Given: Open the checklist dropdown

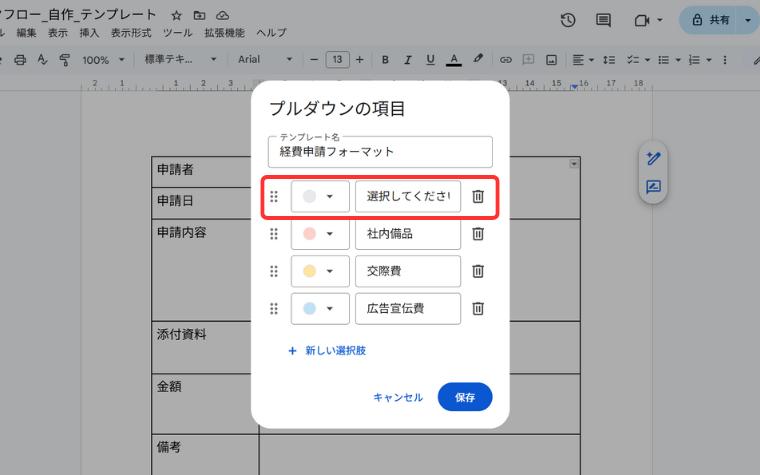Looking at the screenshot, I should coord(638,60).
